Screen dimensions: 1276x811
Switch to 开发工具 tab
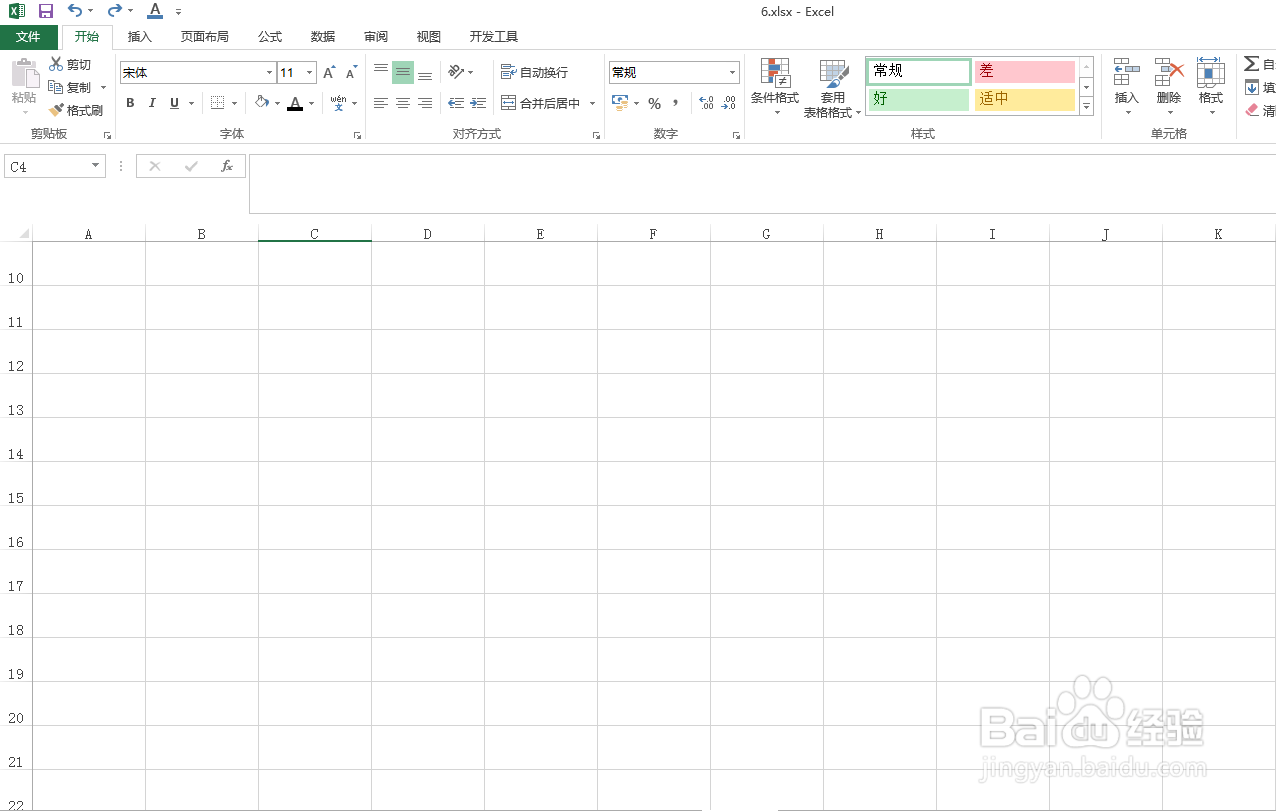point(494,37)
